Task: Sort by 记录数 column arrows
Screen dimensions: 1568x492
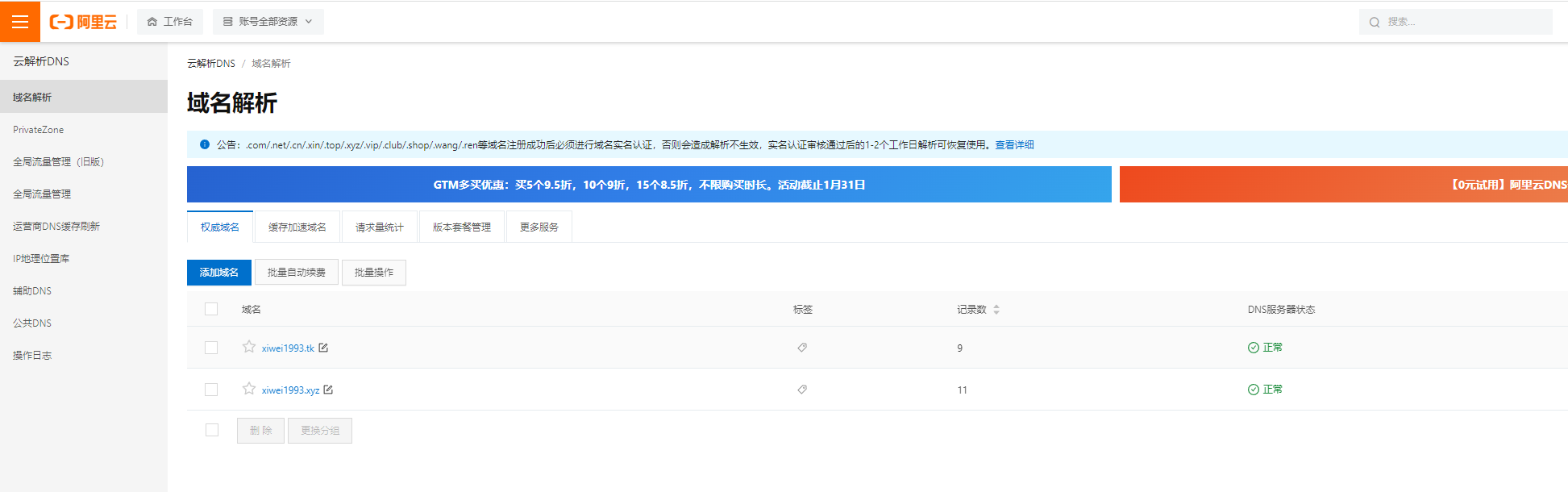Action: [996, 310]
